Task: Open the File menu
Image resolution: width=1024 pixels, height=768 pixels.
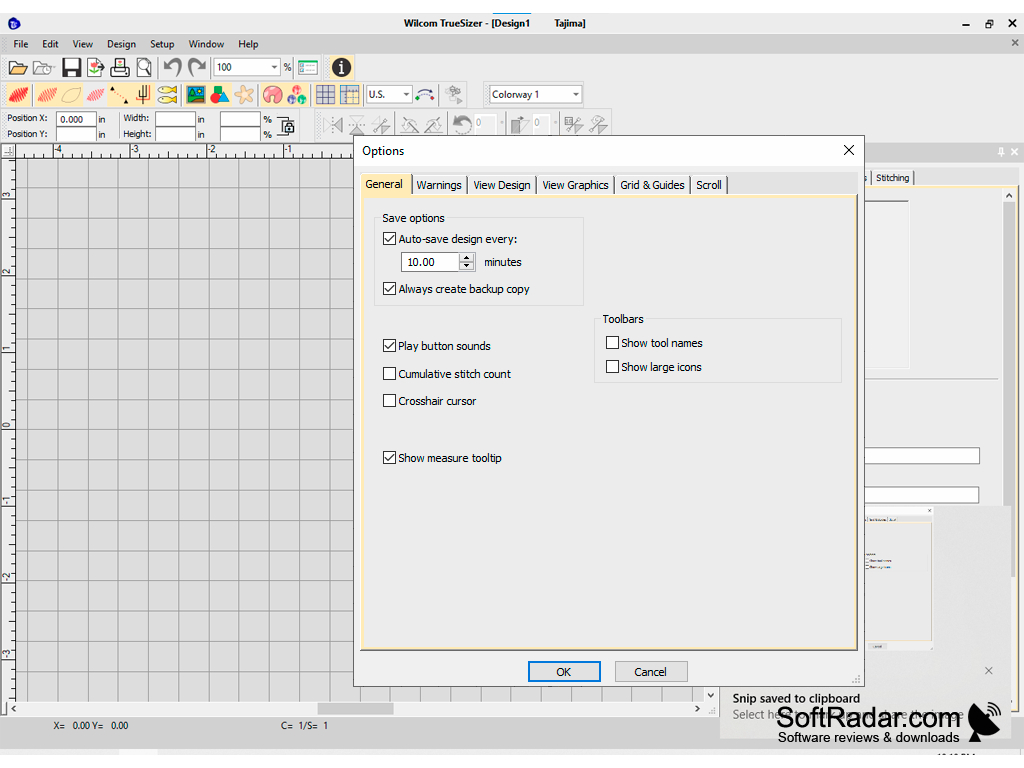Action: pyautogui.click(x=21, y=44)
